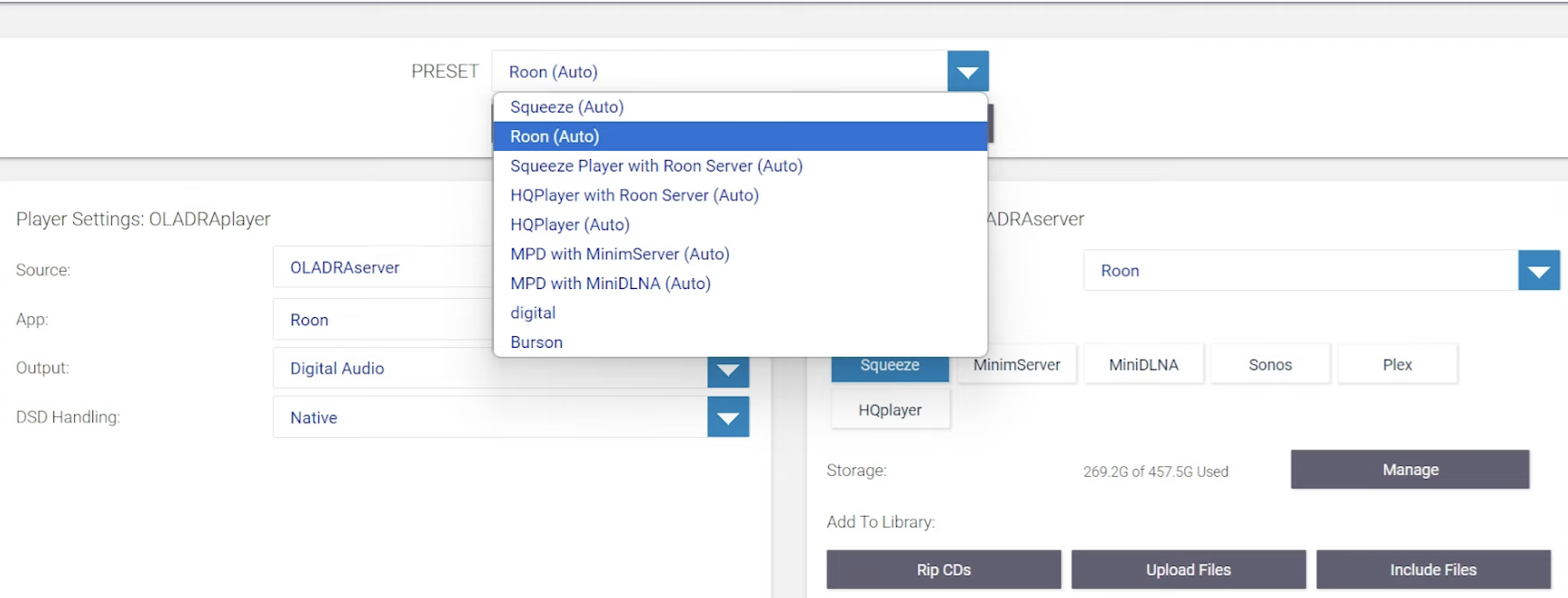Expand the Output dropdown arrow

[x=728, y=370]
